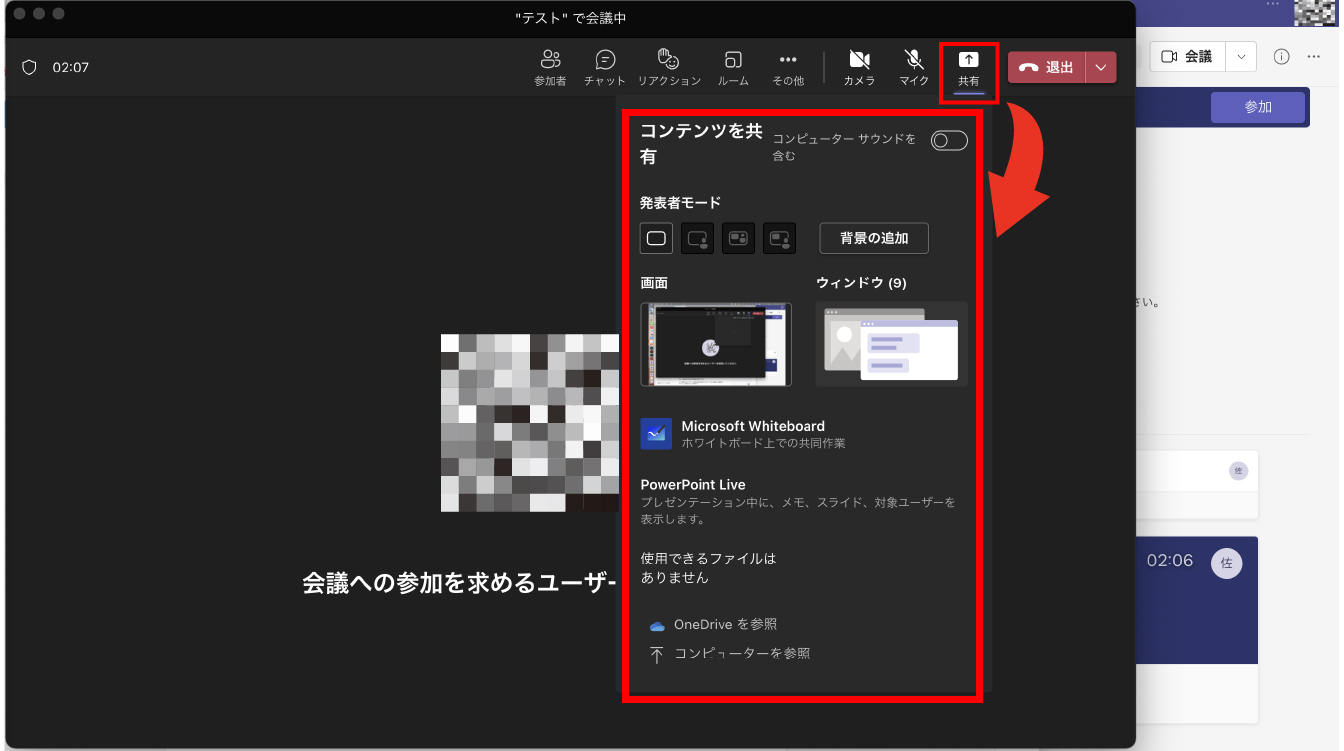The width and height of the screenshot is (1344, 751).
Task: Select the 画面 screen thumbnail to share
Action: (716, 344)
